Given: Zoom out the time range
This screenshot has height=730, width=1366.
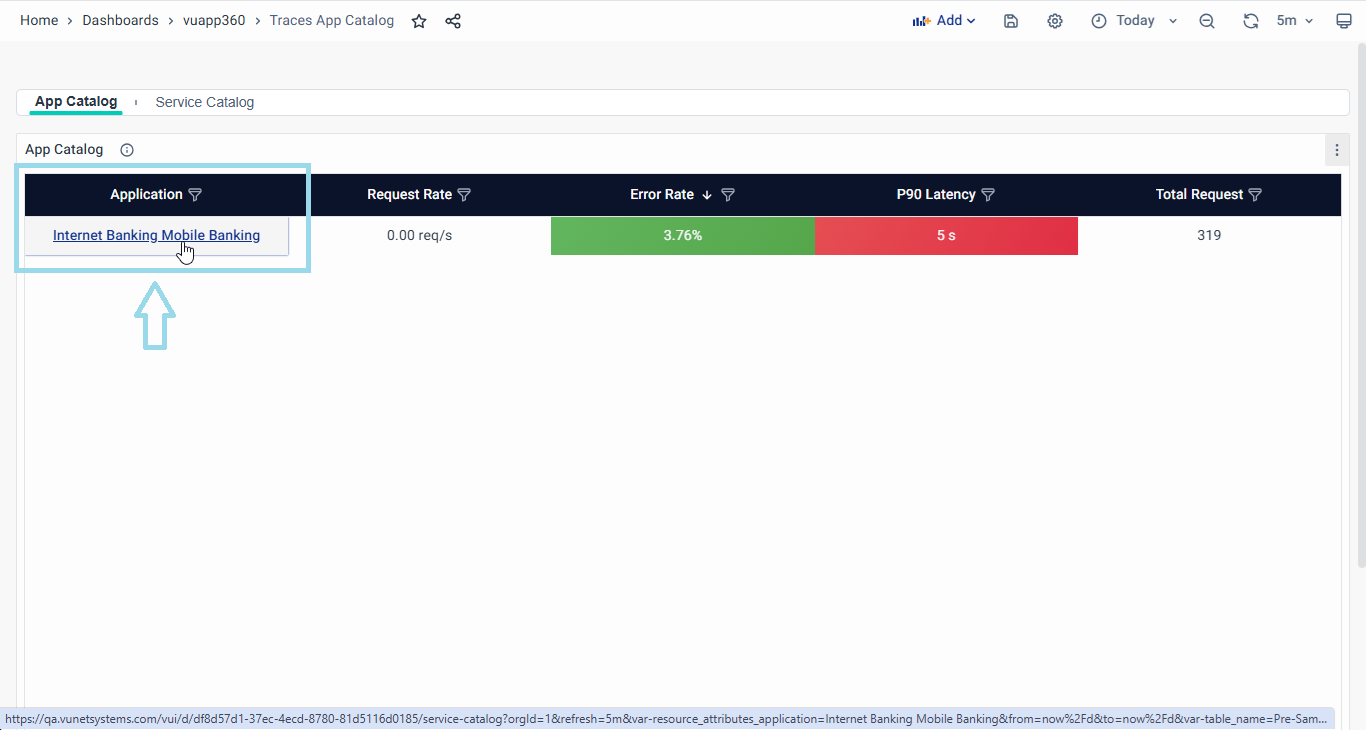Looking at the screenshot, I should 1207,21.
